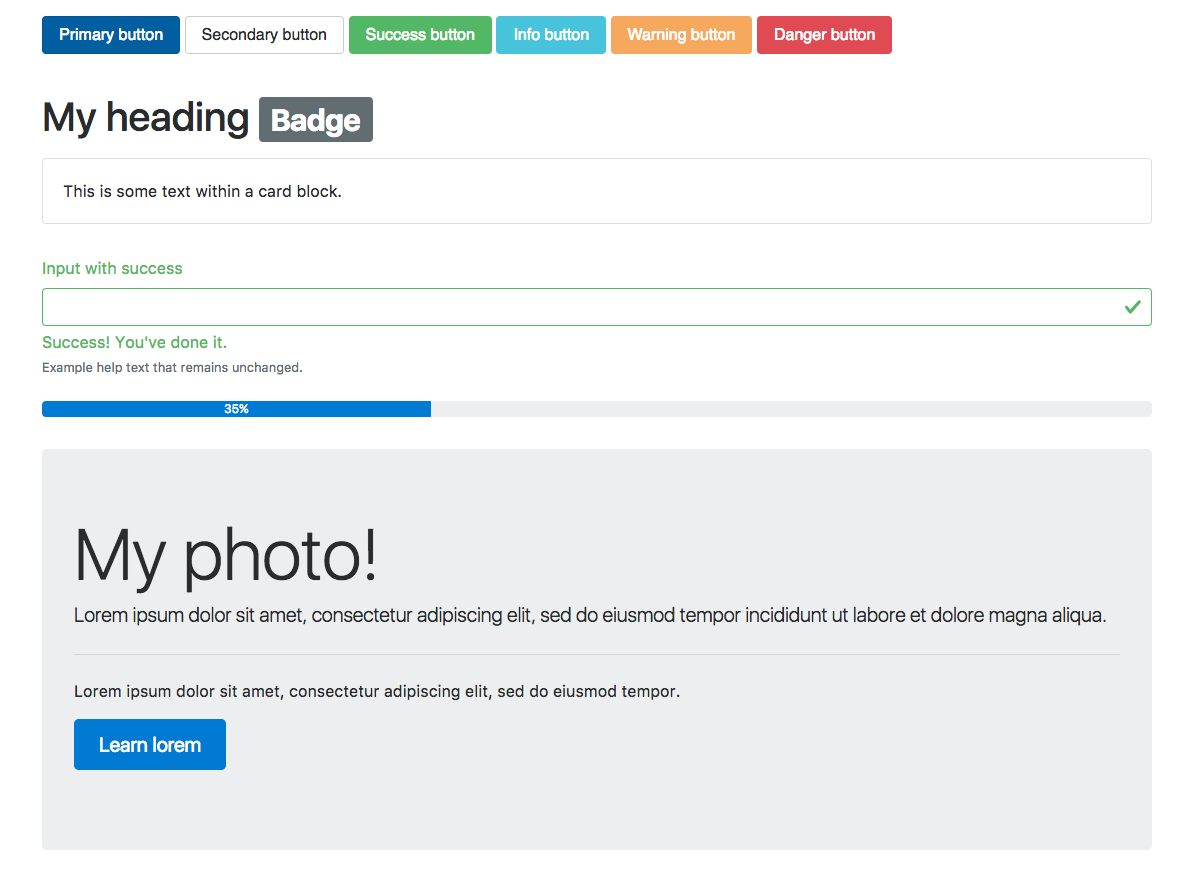Click the green Success button
Image resolution: width=1194 pixels, height=869 pixels.
[x=420, y=35]
